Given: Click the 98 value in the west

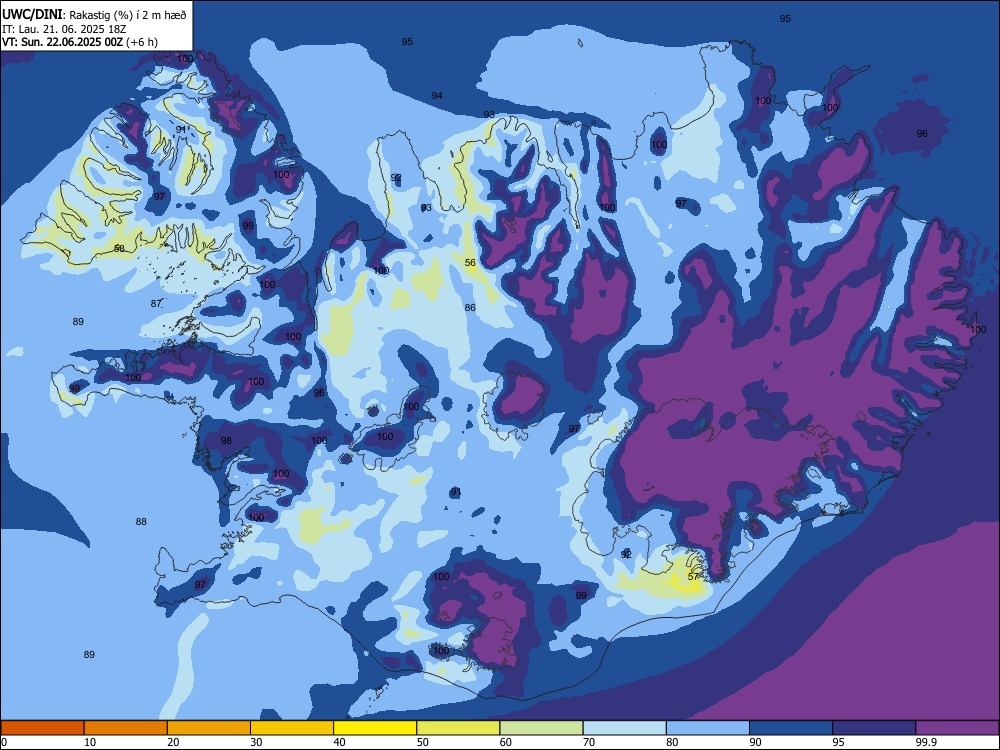Looking at the screenshot, I should coord(226,441).
